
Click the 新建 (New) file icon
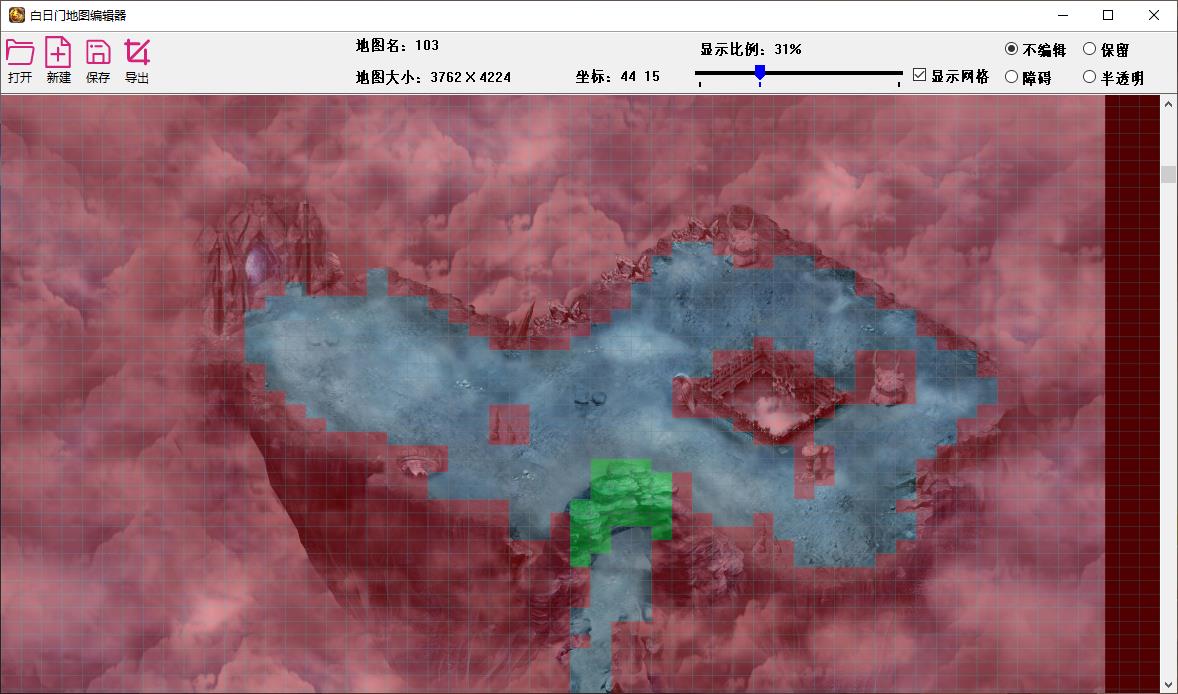(x=59, y=52)
